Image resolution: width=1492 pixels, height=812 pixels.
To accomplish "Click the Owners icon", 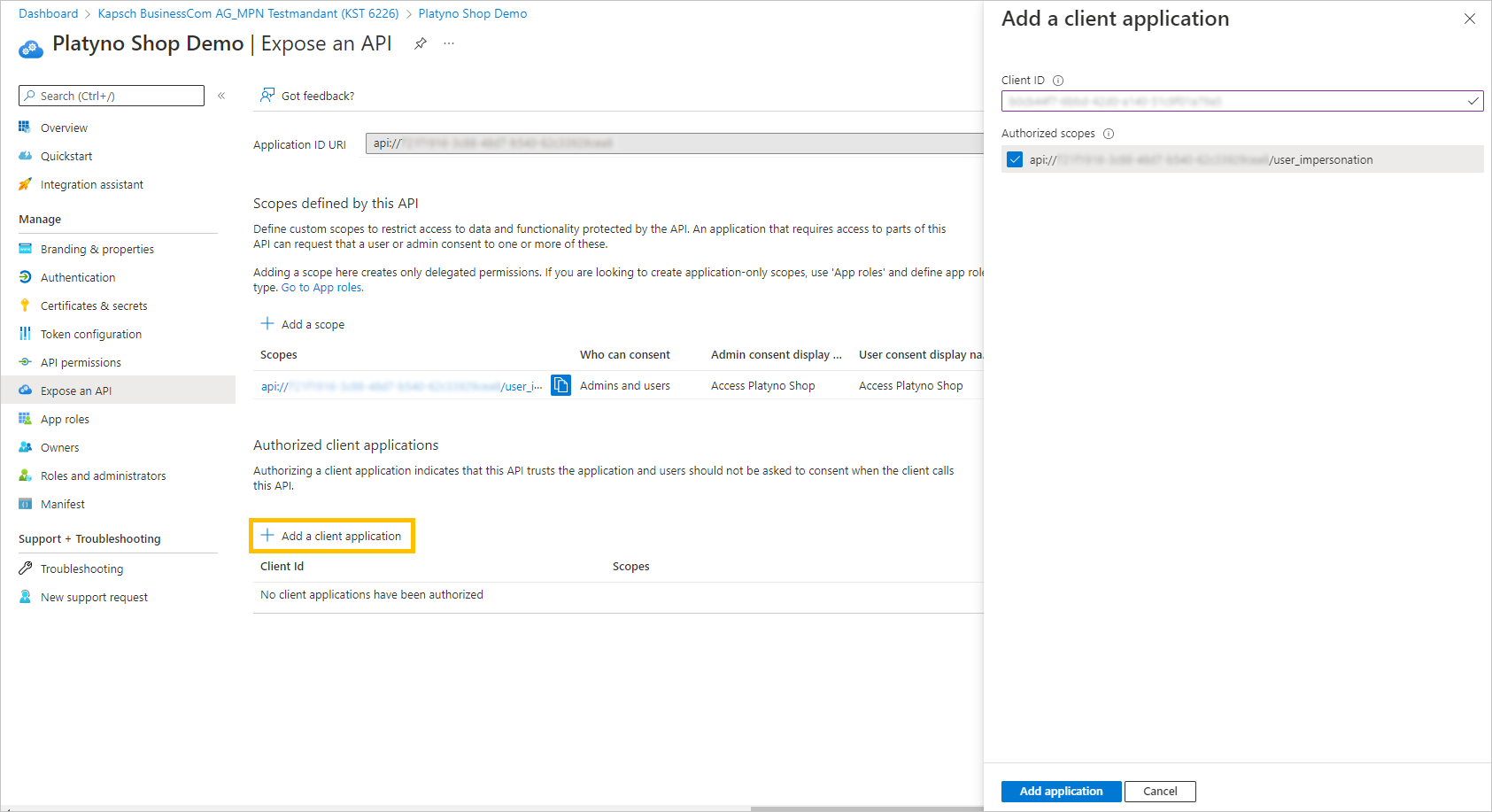I will [25, 447].
